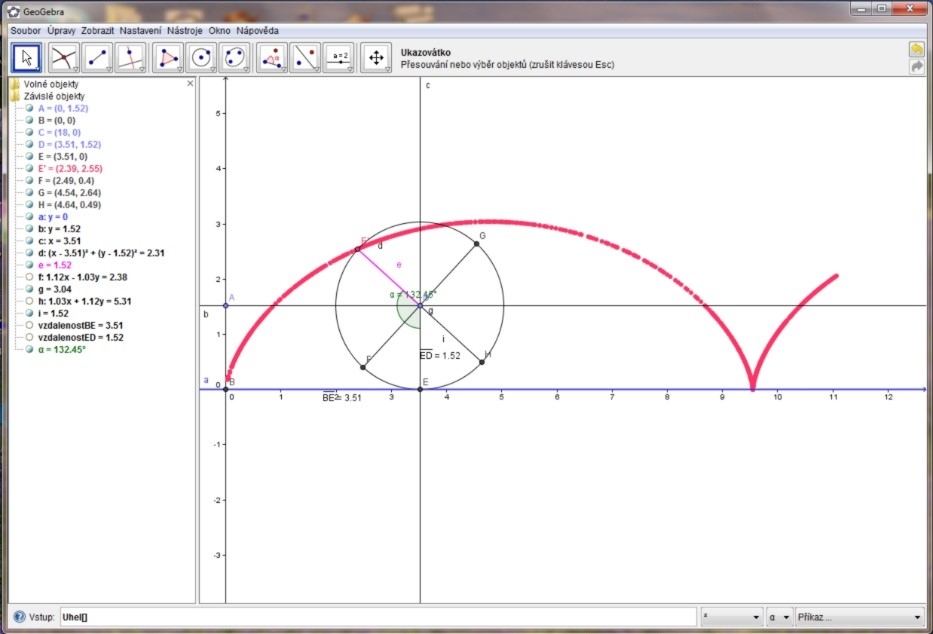Click the input help question mark button
The image size is (933, 634).
tap(18, 617)
